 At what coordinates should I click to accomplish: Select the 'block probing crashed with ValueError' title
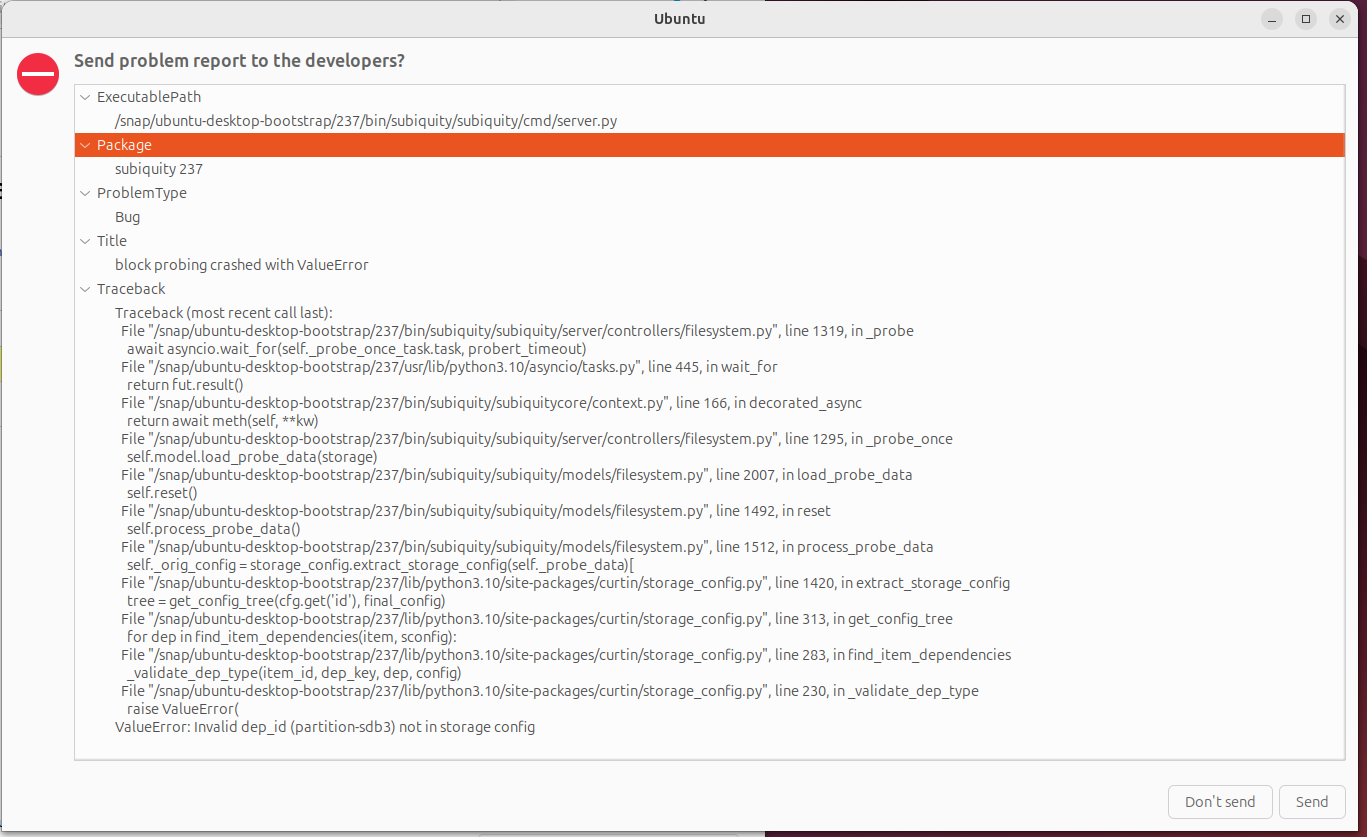242,265
